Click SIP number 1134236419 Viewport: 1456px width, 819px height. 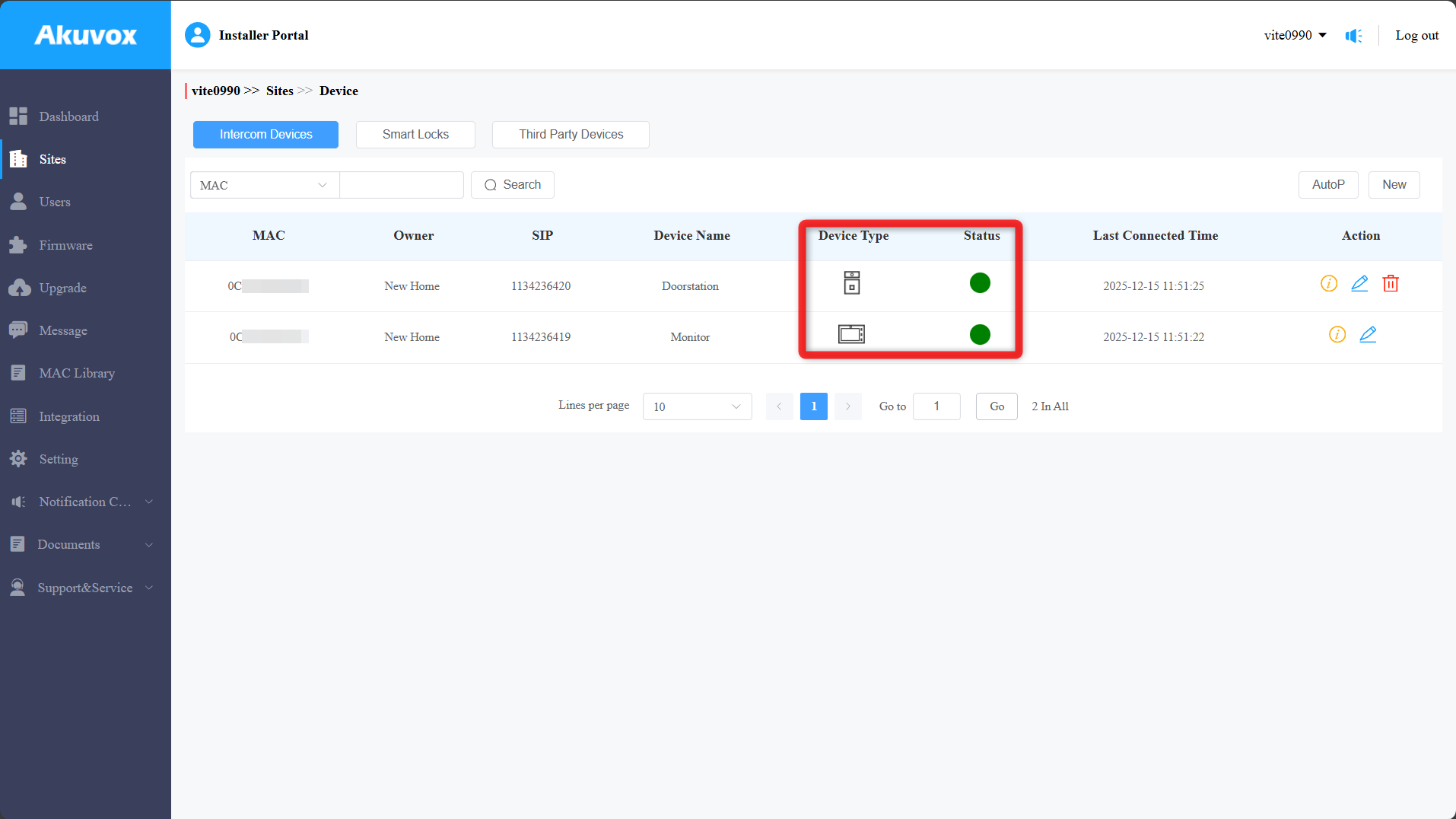[x=541, y=337]
